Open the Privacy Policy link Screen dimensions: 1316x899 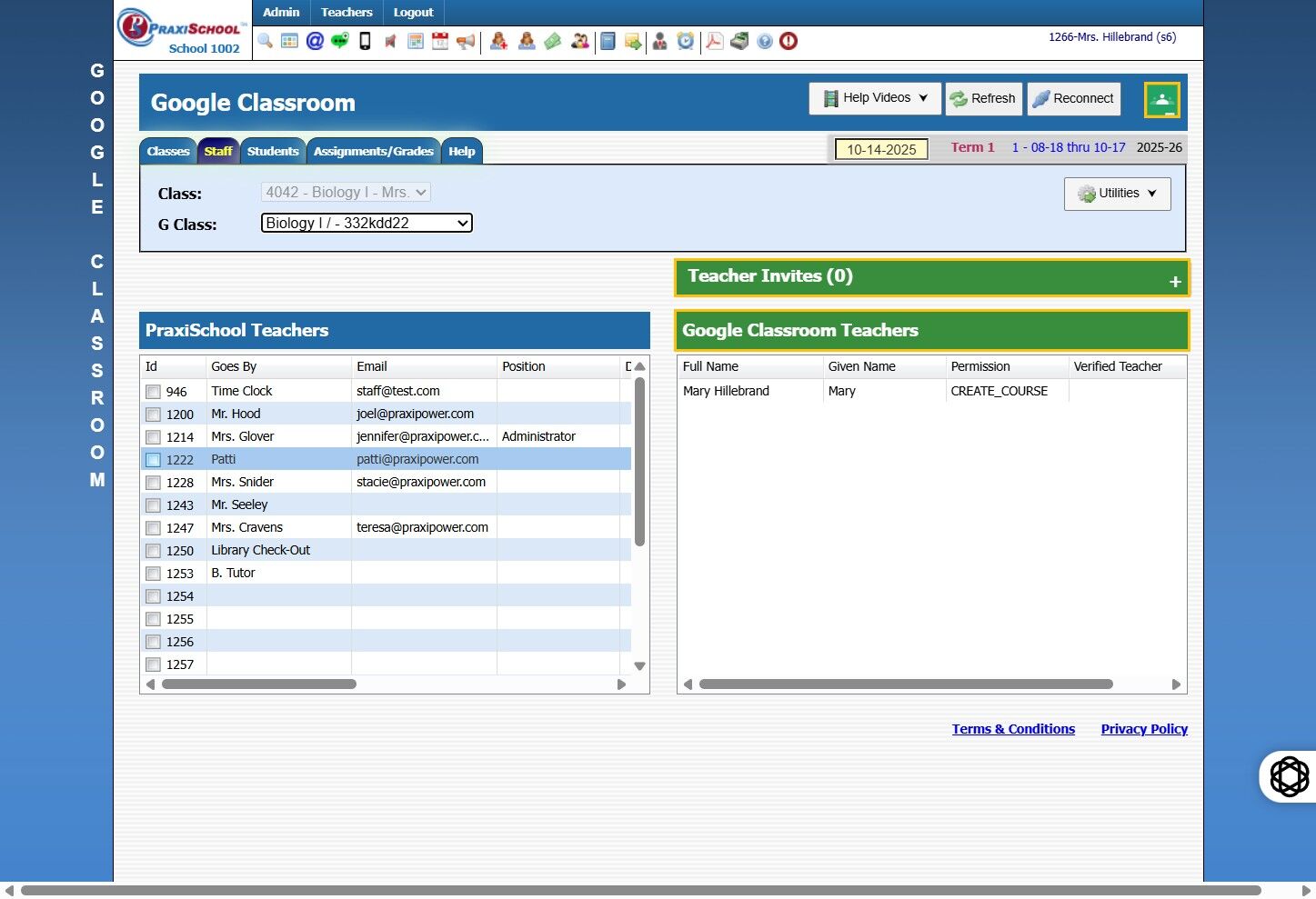tap(1144, 729)
